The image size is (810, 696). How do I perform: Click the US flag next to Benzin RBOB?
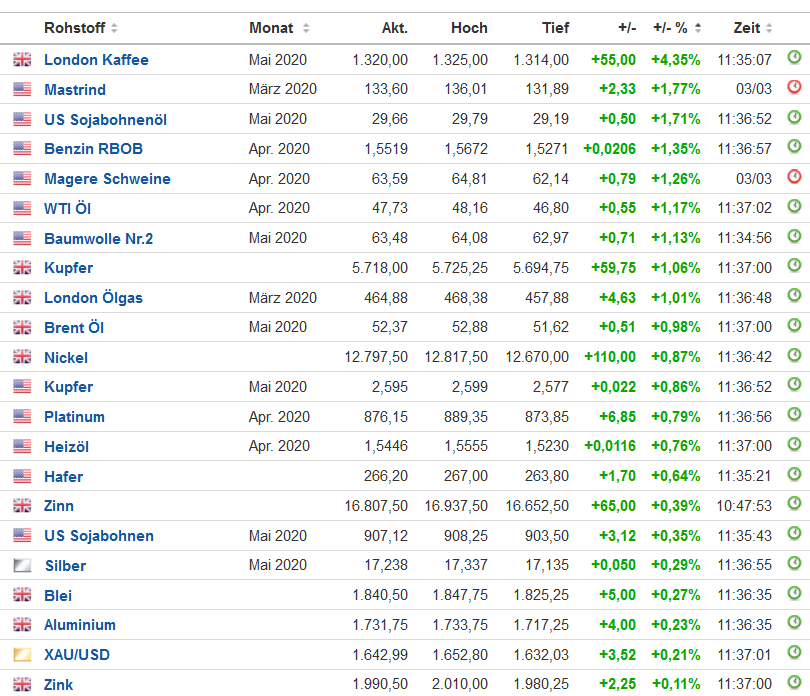[x=22, y=149]
